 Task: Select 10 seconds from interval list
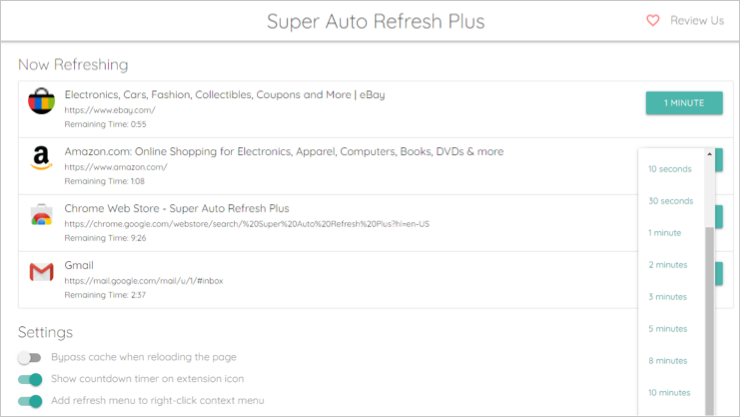(x=670, y=169)
